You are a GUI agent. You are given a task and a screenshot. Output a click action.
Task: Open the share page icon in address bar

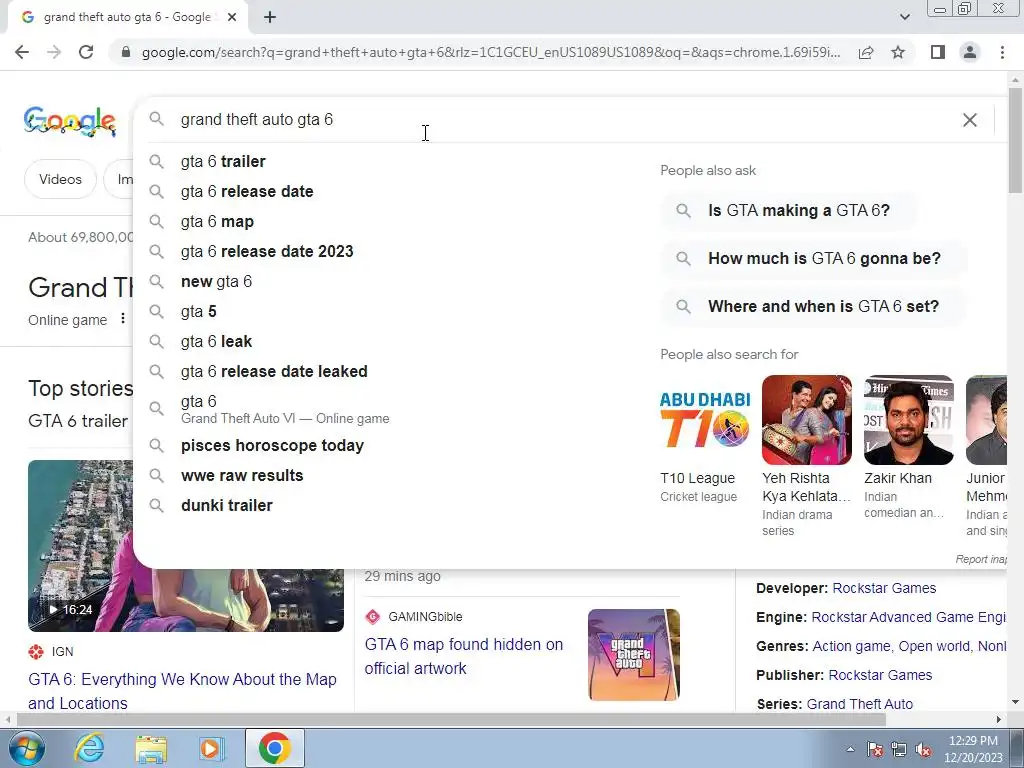(866, 52)
